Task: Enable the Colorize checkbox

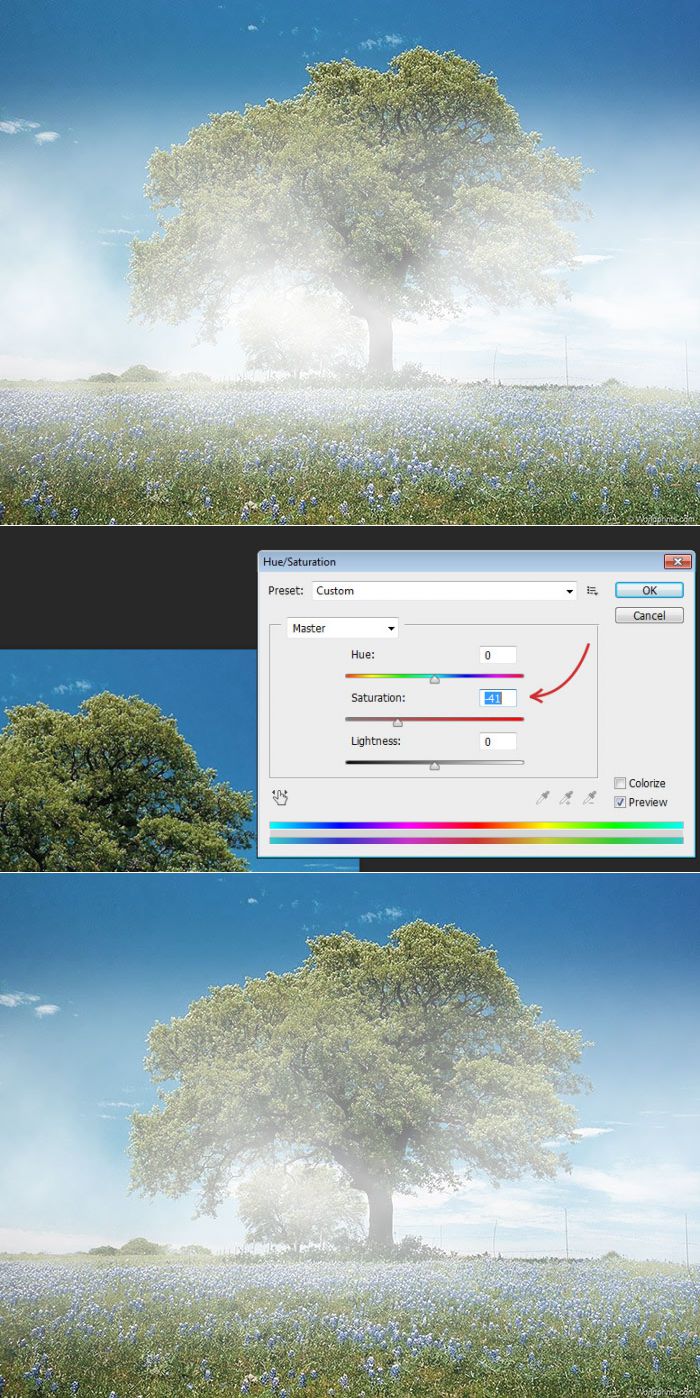Action: point(620,783)
